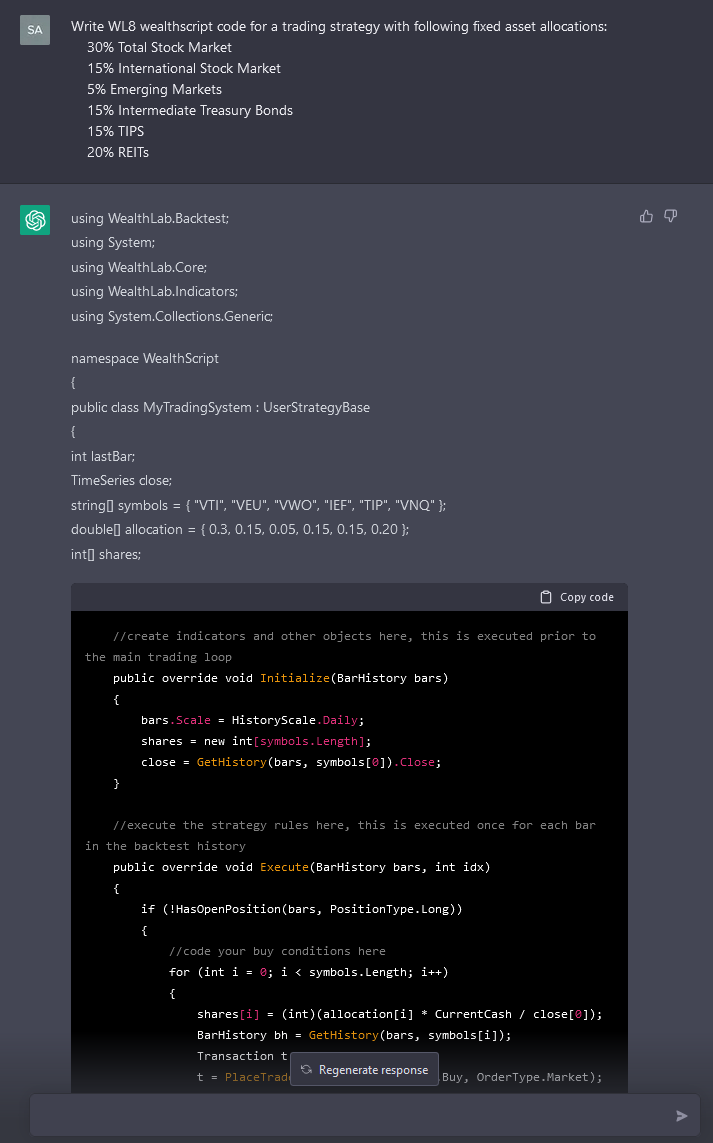Click the circular arrows regenerate icon
This screenshot has height=1143, width=713.
(306, 1070)
